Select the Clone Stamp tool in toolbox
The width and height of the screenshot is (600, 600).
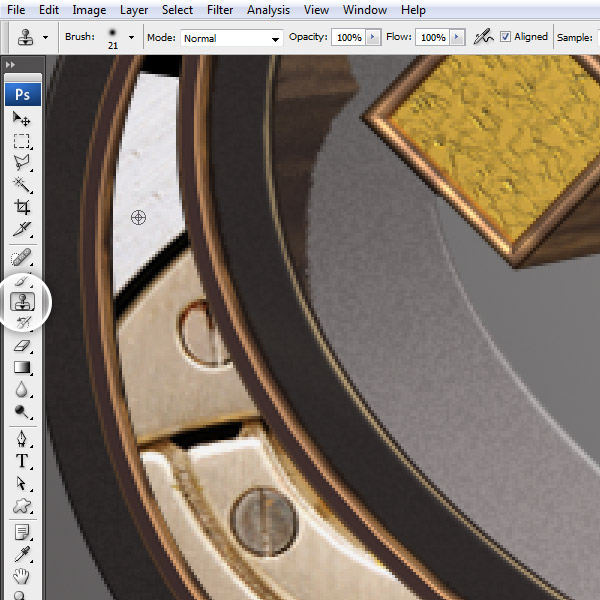click(x=22, y=301)
